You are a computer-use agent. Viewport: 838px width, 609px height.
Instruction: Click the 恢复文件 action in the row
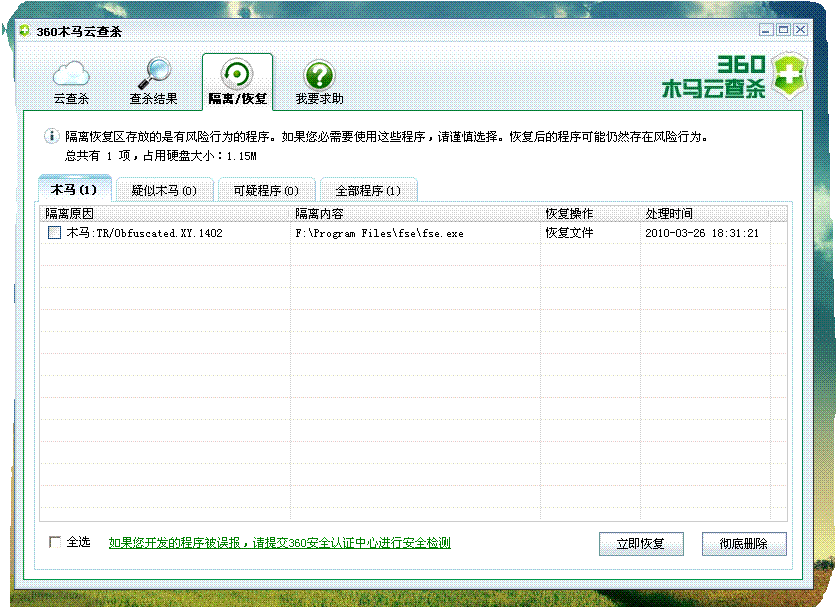pos(569,233)
